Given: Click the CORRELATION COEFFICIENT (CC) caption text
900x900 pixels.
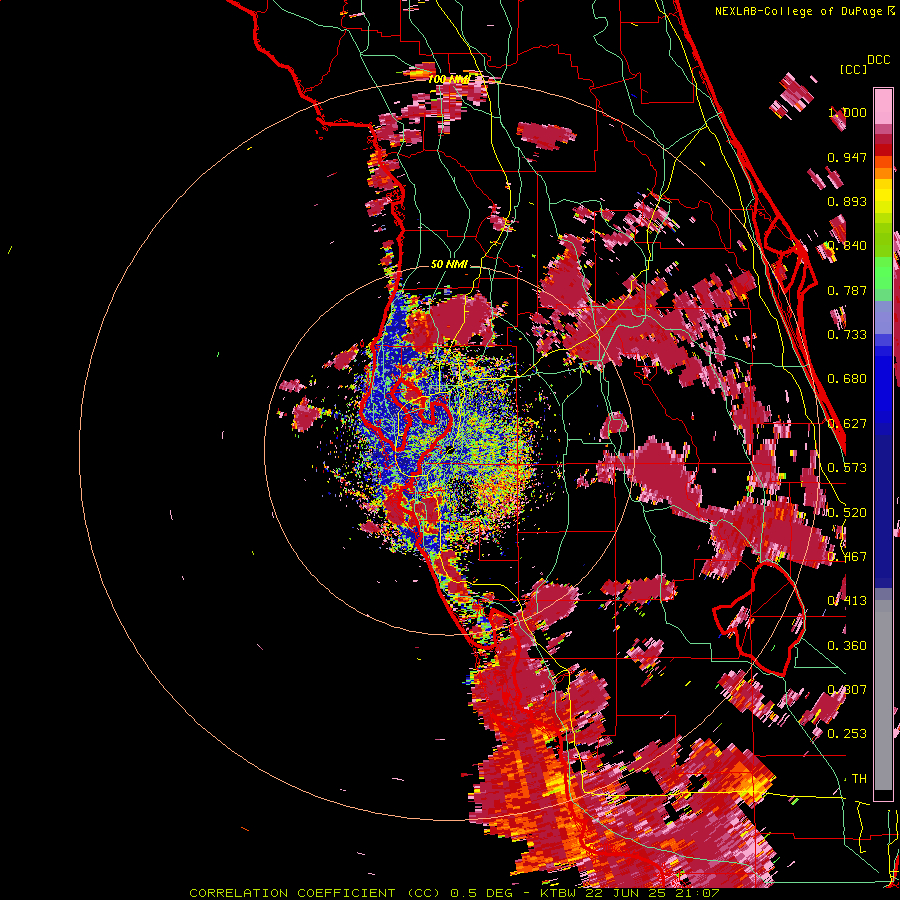Looking at the screenshot, I should (316, 893).
